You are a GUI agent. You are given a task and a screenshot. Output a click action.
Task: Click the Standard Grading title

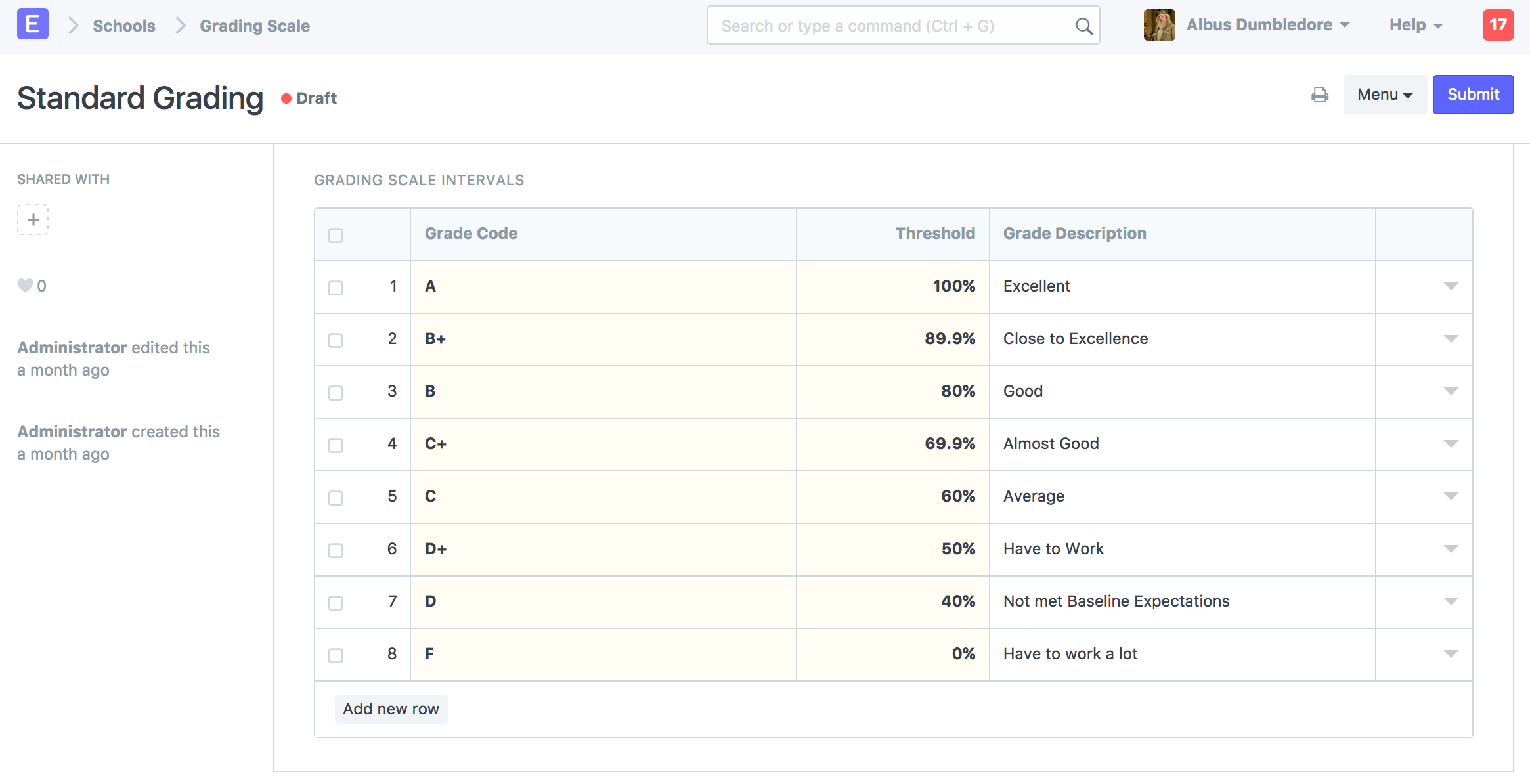140,98
